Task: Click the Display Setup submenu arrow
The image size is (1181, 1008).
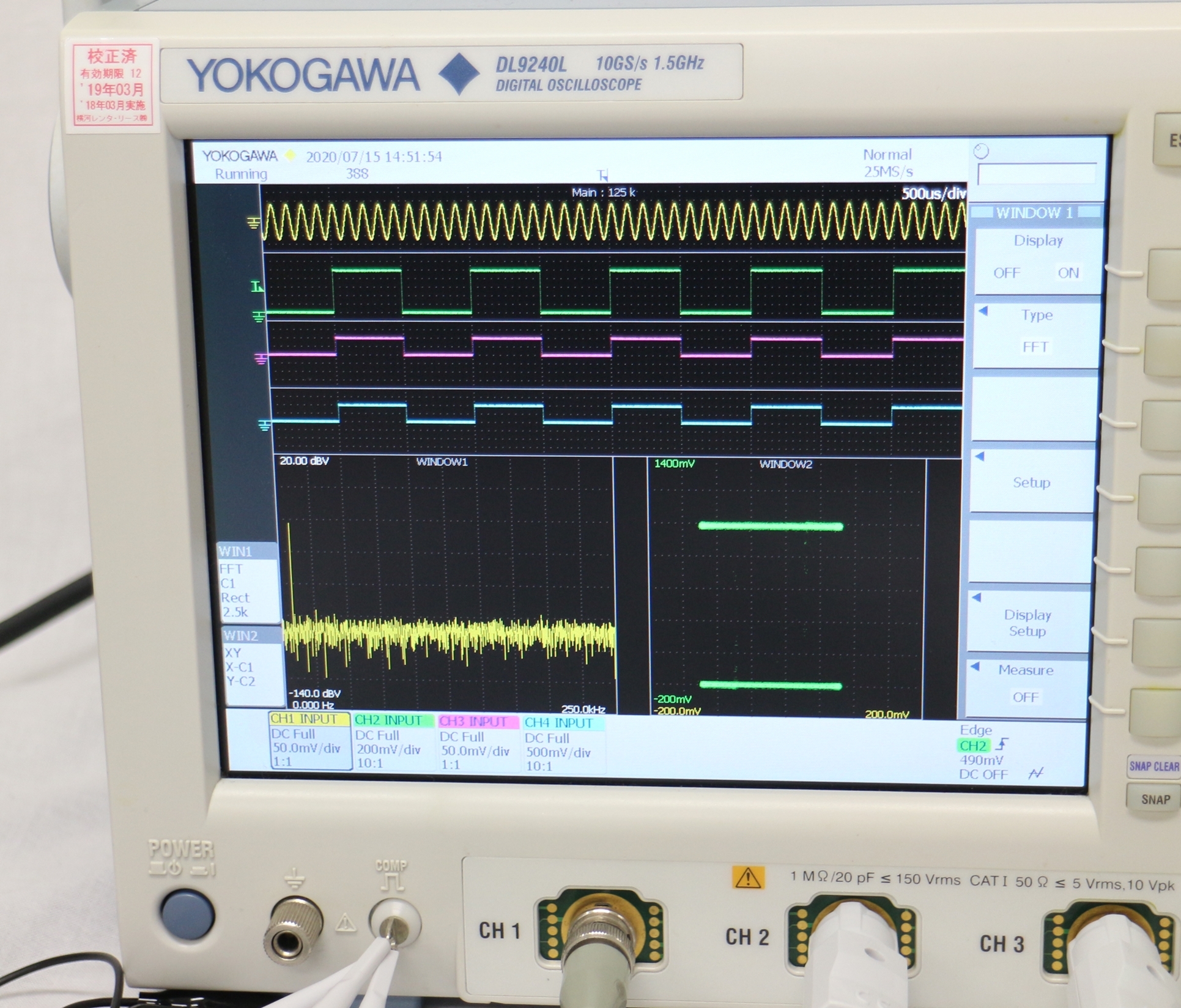Action: coord(976,597)
